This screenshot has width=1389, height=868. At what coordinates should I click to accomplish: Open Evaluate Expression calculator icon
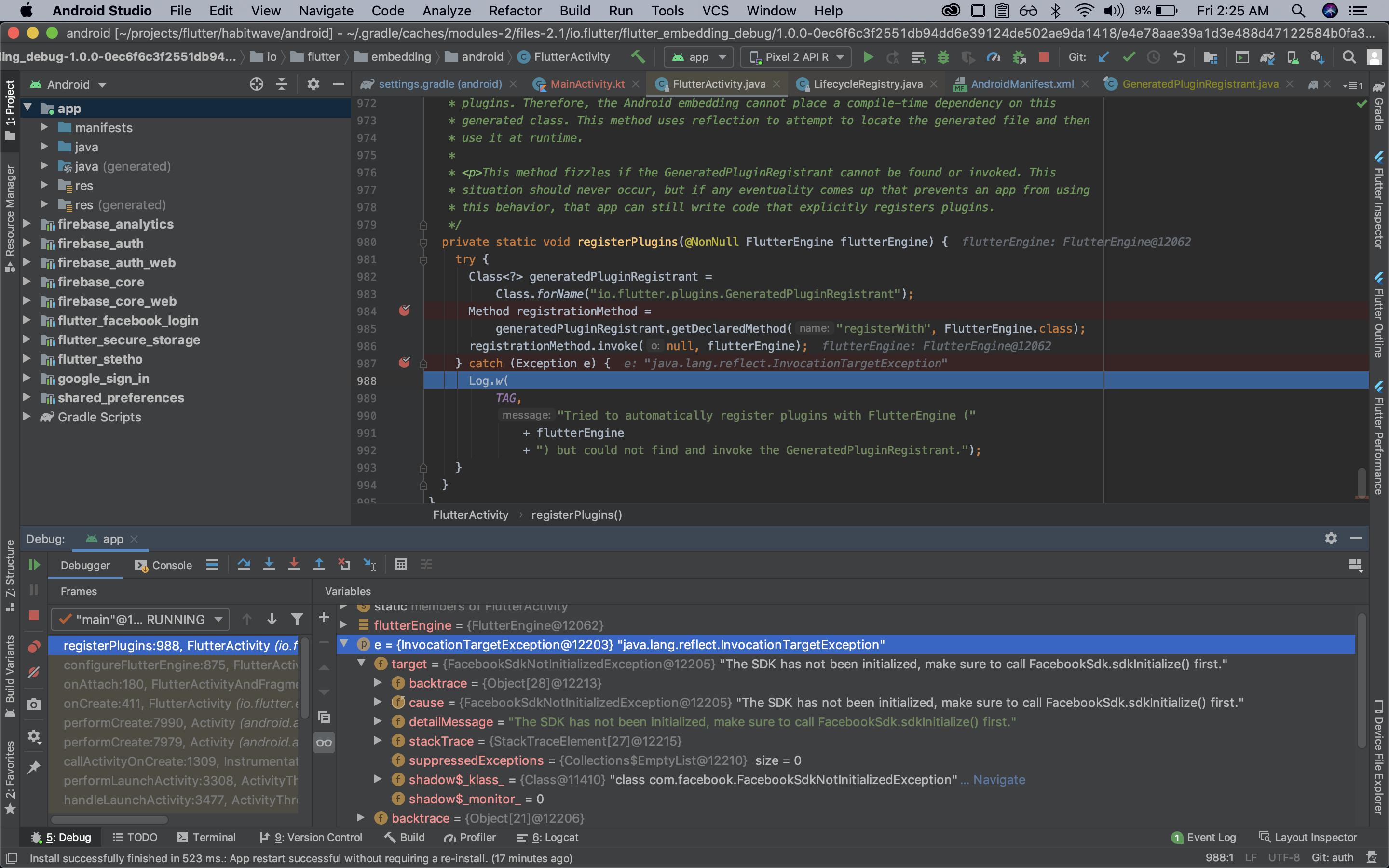401,564
